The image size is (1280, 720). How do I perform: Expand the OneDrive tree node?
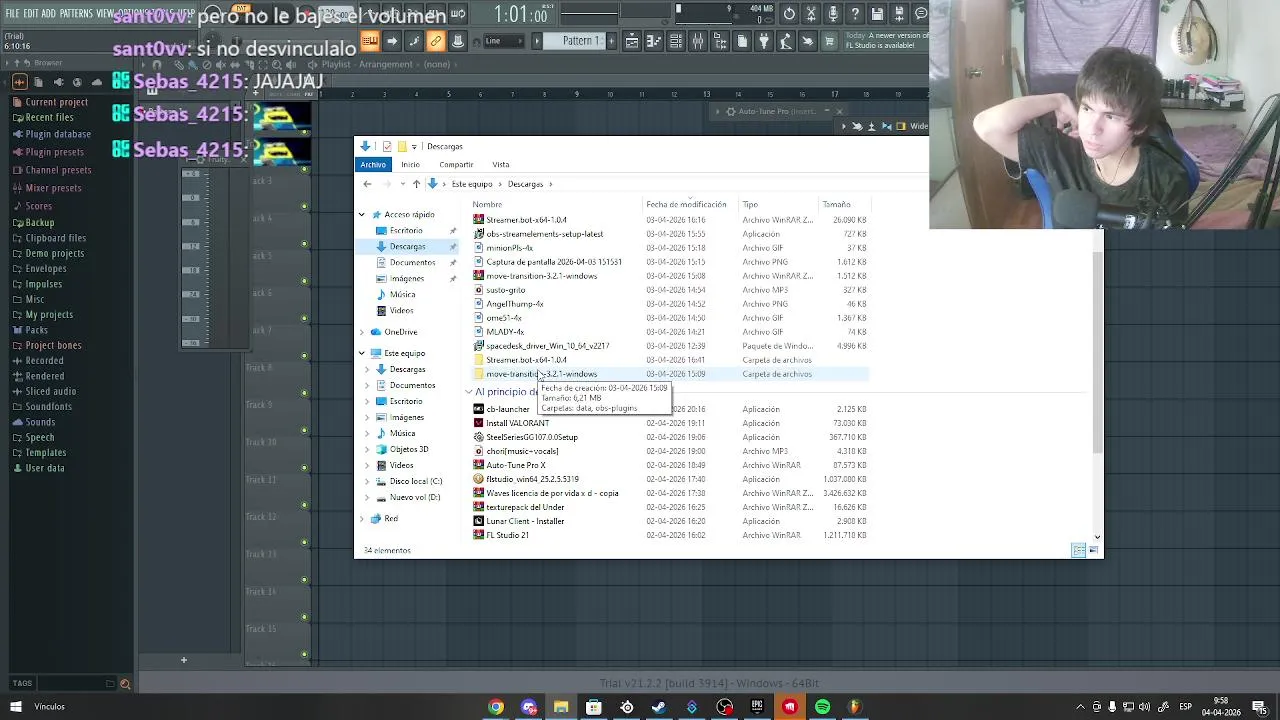[362, 332]
